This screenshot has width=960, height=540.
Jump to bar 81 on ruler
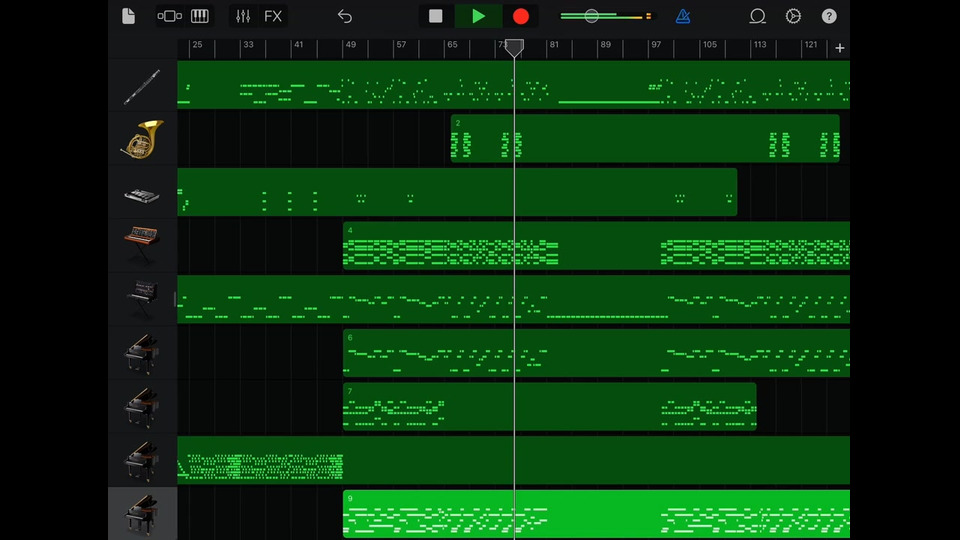point(553,45)
